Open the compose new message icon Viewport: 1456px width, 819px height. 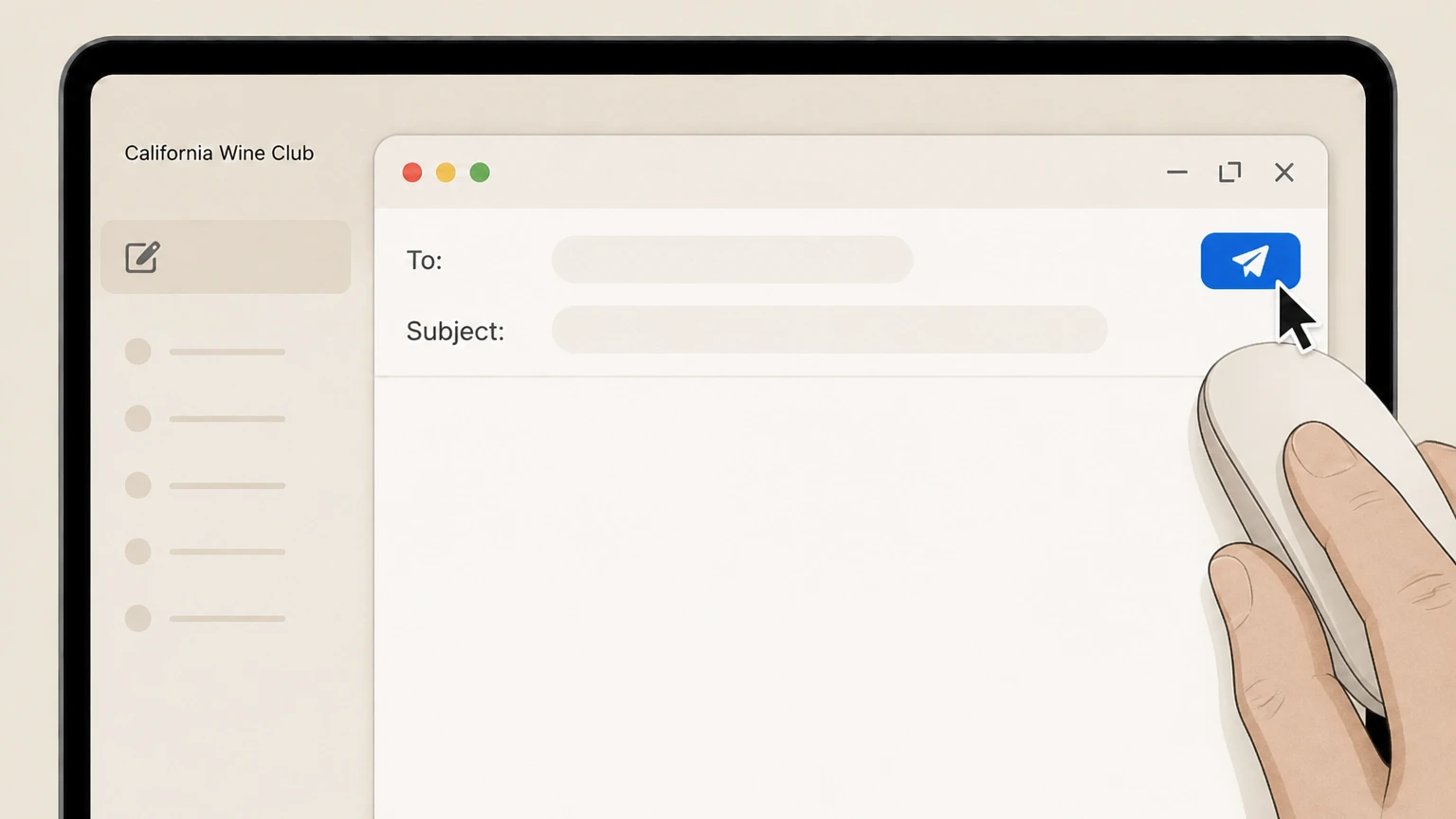pos(142,257)
